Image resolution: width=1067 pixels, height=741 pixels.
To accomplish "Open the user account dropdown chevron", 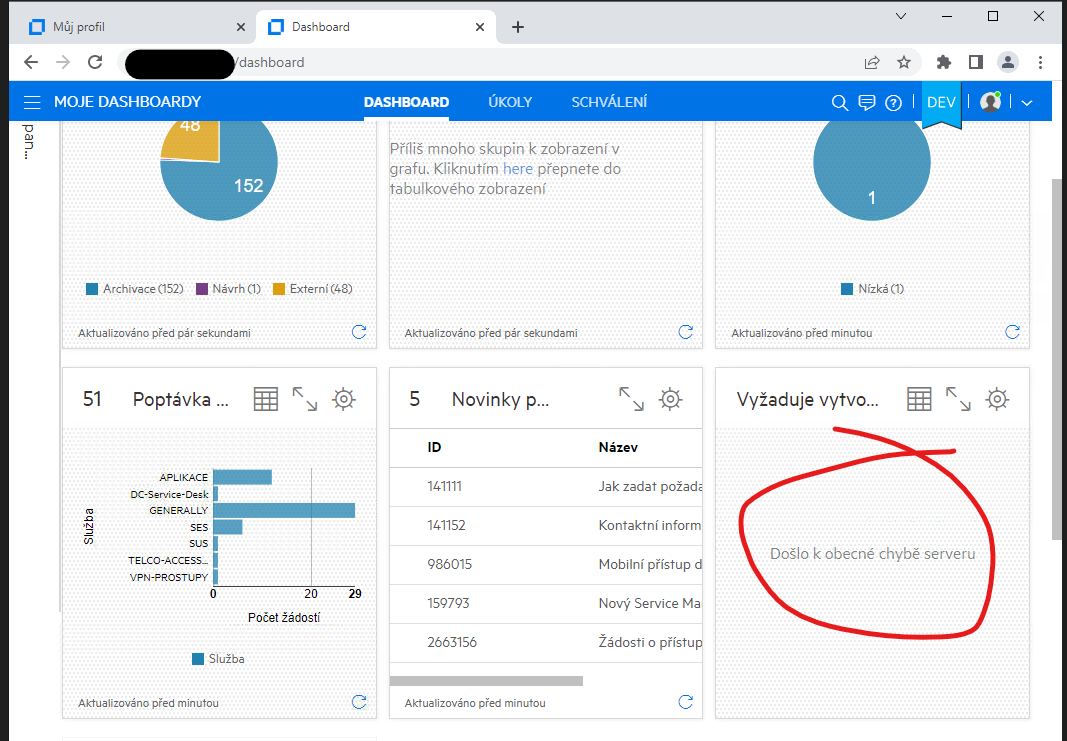I will 1026,102.
